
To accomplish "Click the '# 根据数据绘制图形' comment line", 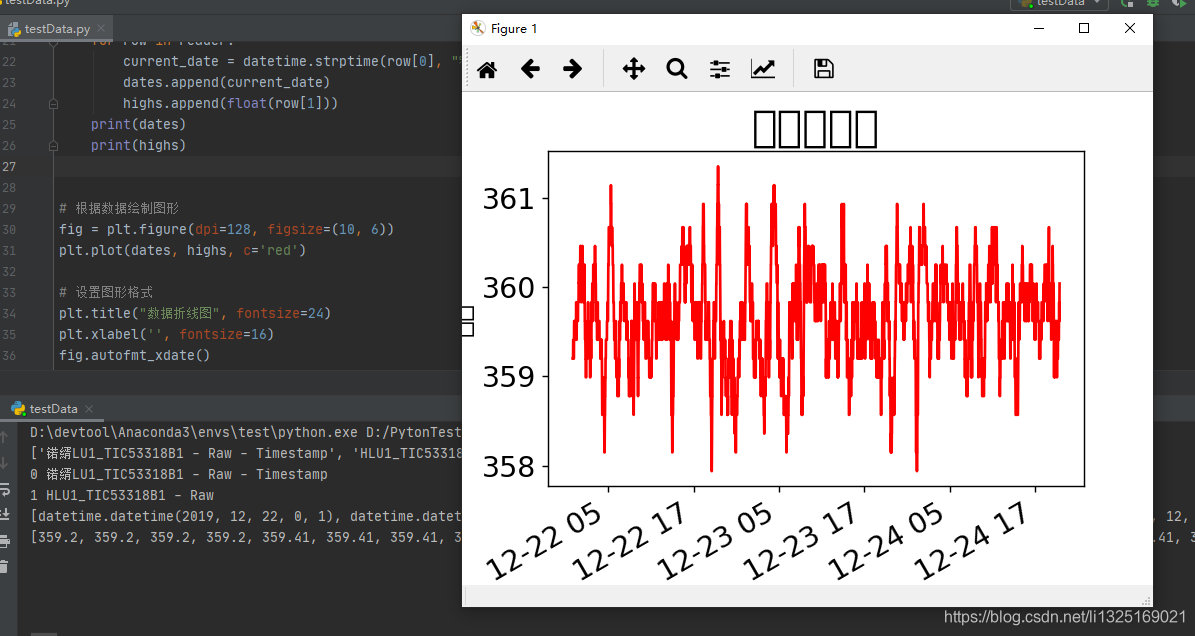I will coord(119,209).
